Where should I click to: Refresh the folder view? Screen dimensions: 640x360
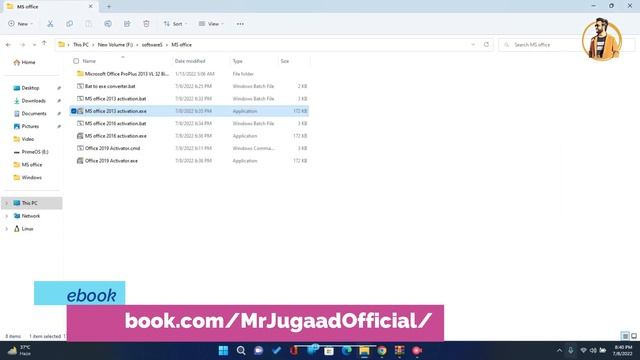[486, 44]
